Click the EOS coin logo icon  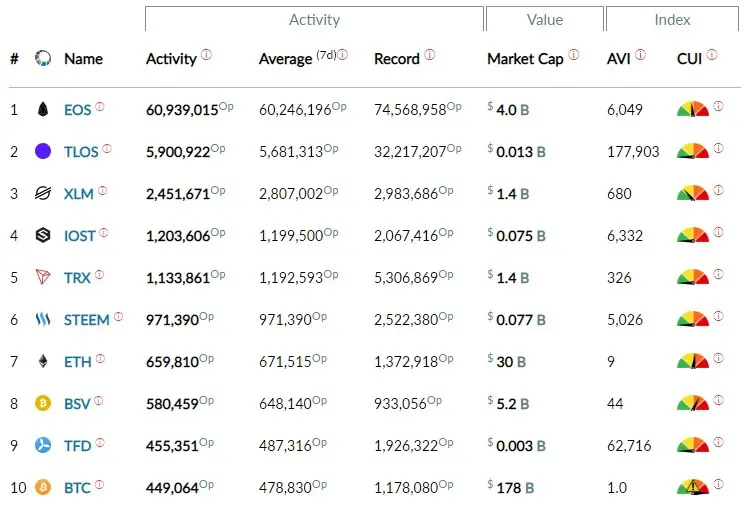(x=43, y=109)
